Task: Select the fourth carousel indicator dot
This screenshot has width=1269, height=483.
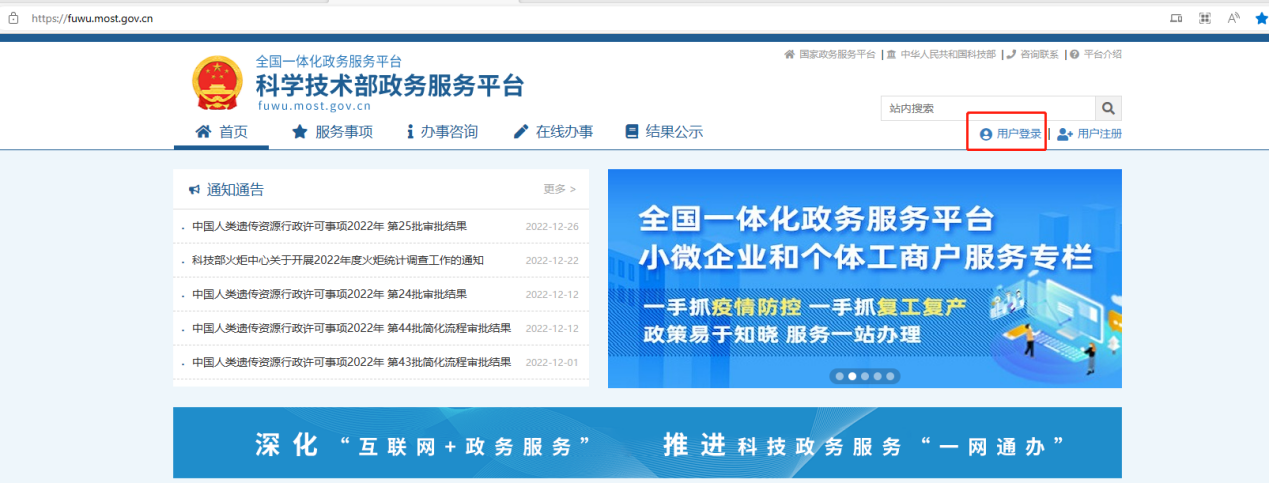Action: pos(878,377)
